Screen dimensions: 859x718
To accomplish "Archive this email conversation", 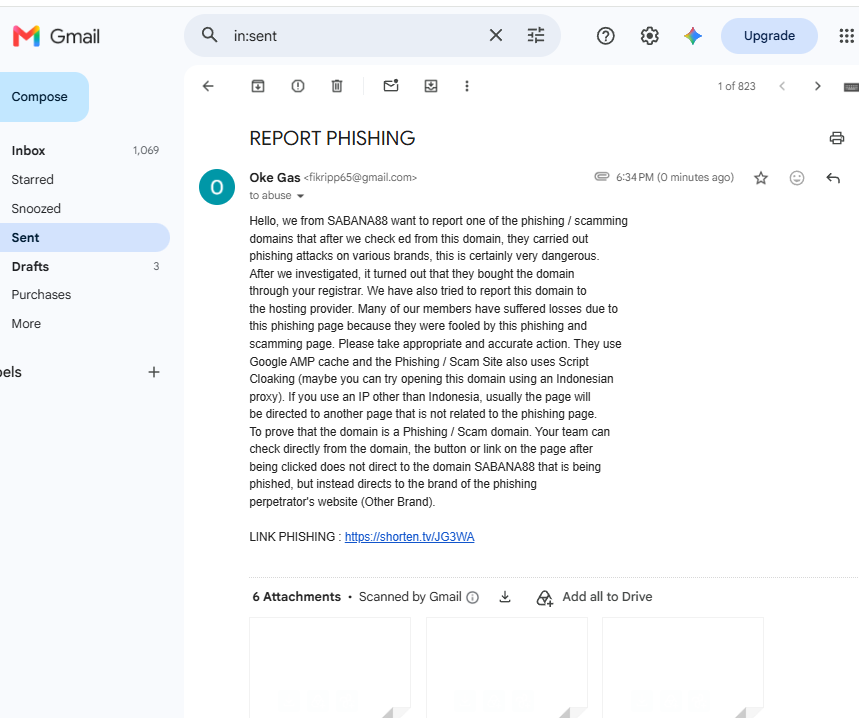I will pos(257,86).
